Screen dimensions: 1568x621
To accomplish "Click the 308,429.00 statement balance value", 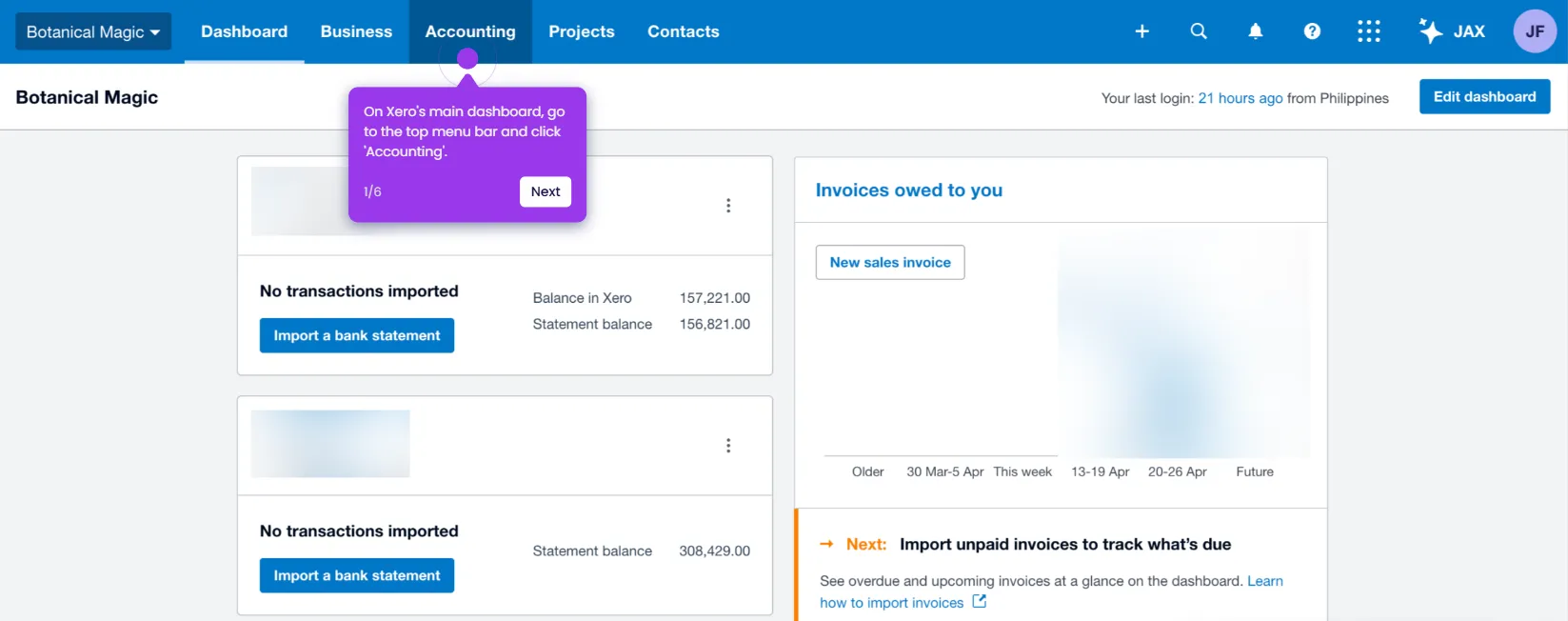I will pos(715,551).
